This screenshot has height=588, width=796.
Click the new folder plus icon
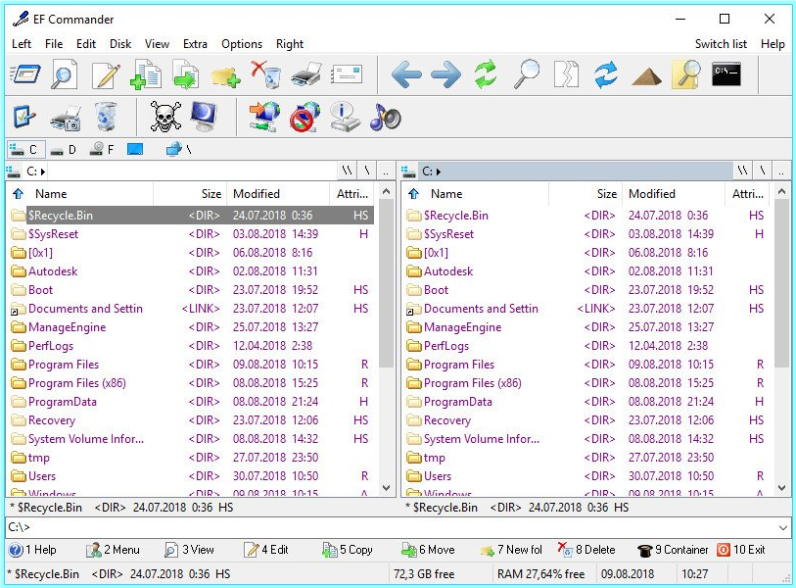(225, 76)
